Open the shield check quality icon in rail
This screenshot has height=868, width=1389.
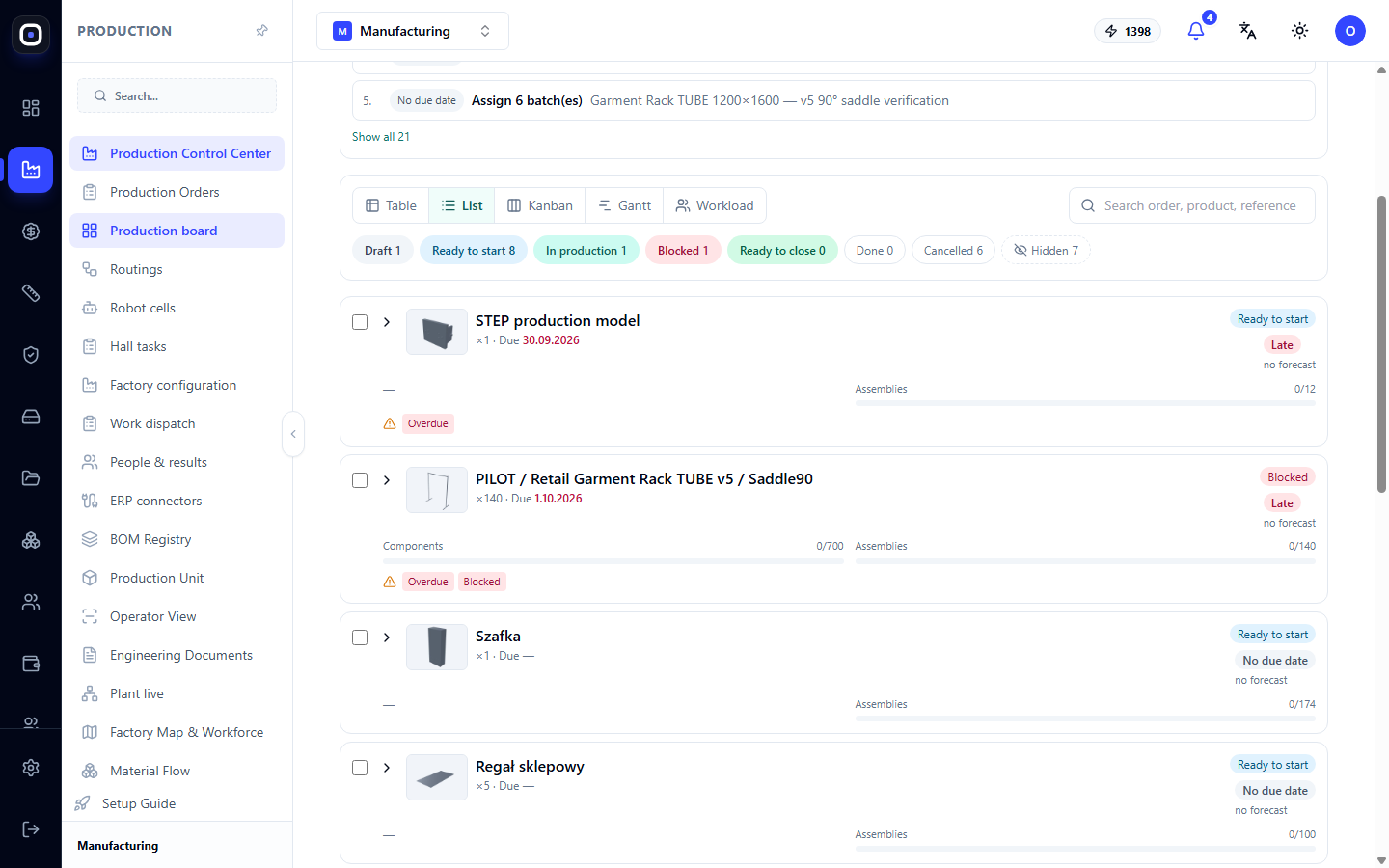pos(31,355)
